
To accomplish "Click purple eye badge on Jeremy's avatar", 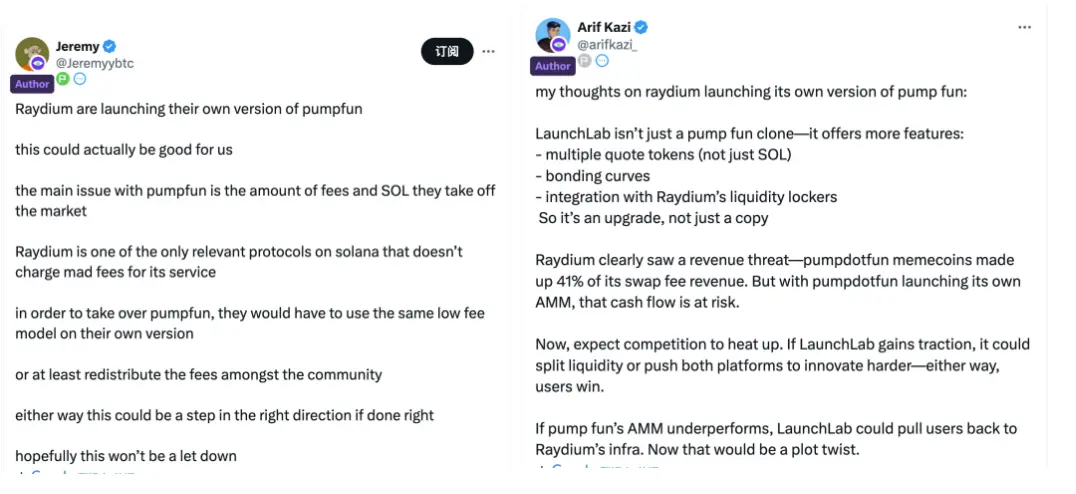I will [x=38, y=64].
